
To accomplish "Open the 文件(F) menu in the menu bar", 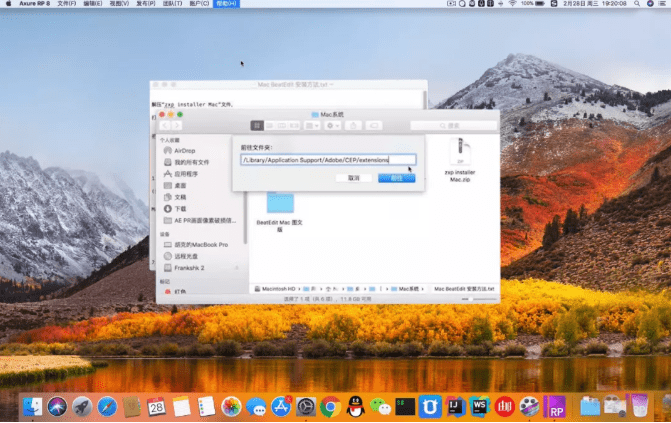I will pos(67,3).
